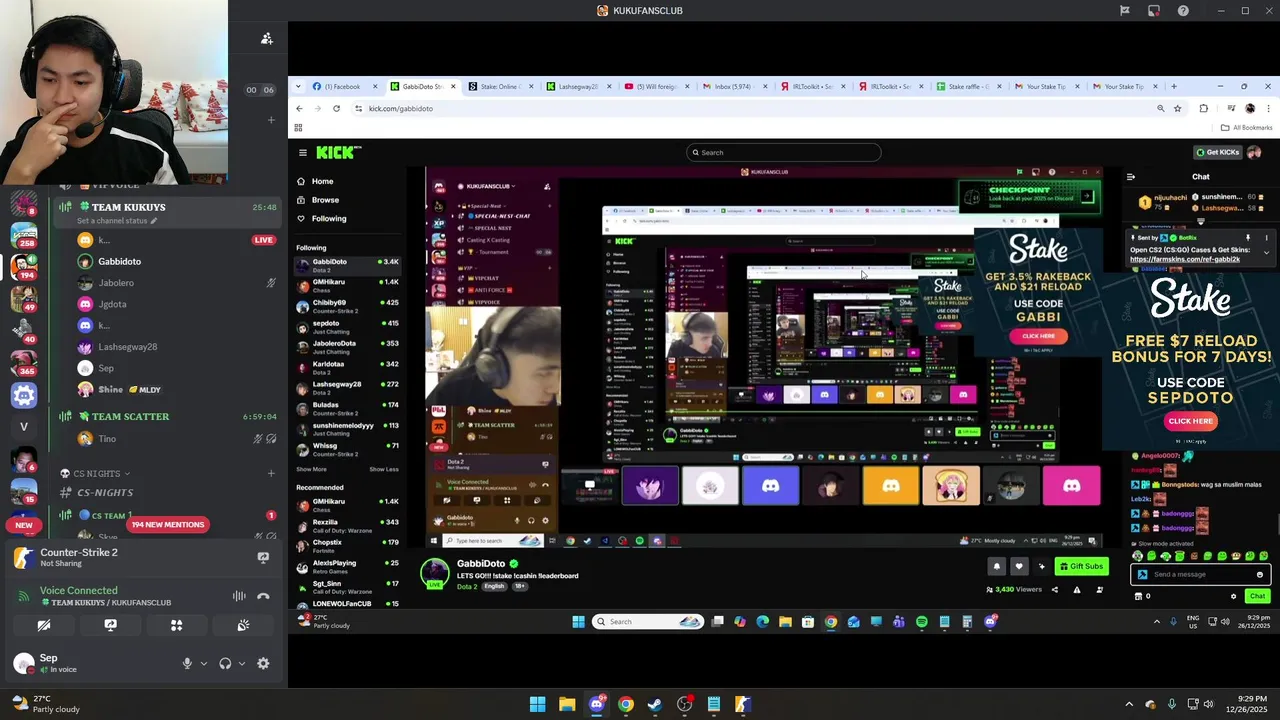The image size is (1280, 720).
Task: Open Discord activities launcher button
Action: click(x=176, y=625)
